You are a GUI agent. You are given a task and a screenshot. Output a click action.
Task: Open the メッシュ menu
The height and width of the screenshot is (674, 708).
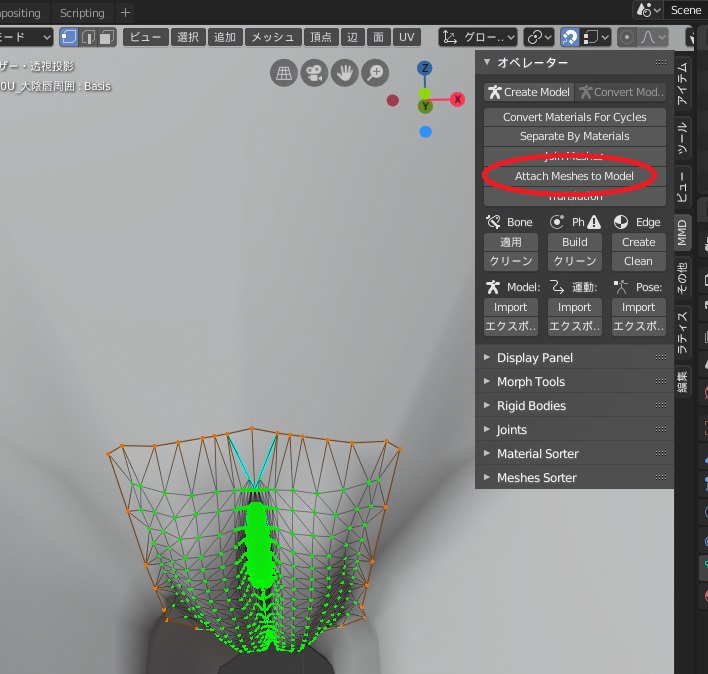tap(272, 37)
